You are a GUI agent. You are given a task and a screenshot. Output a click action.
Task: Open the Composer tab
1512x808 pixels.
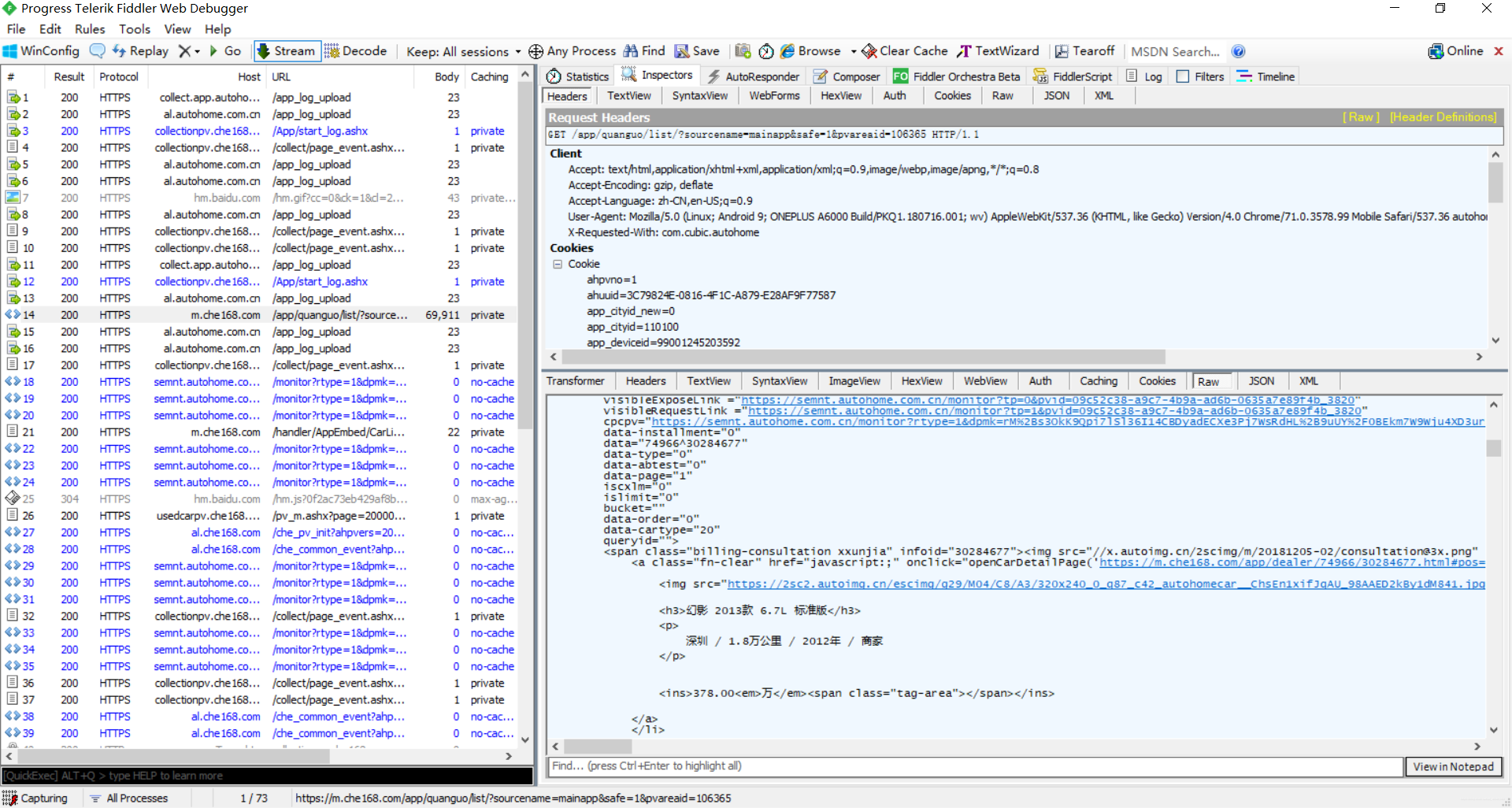click(847, 76)
